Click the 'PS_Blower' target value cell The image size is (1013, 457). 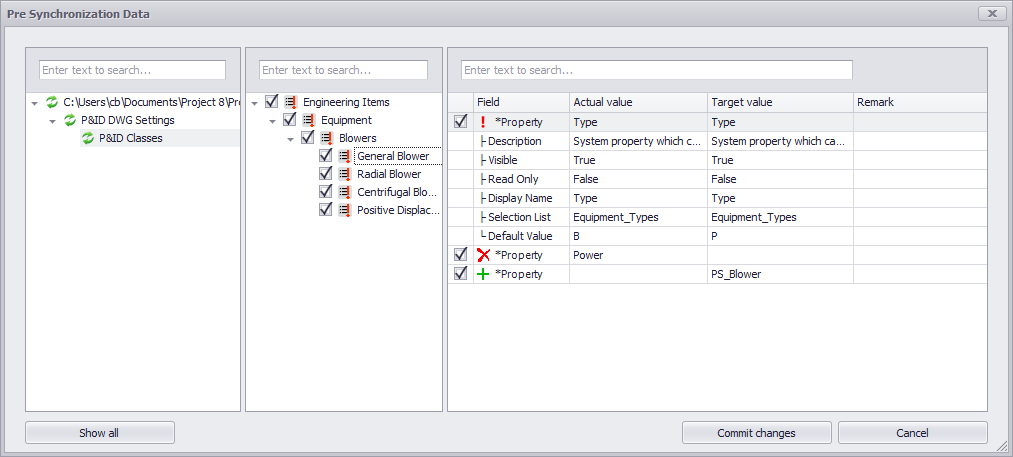coord(780,274)
